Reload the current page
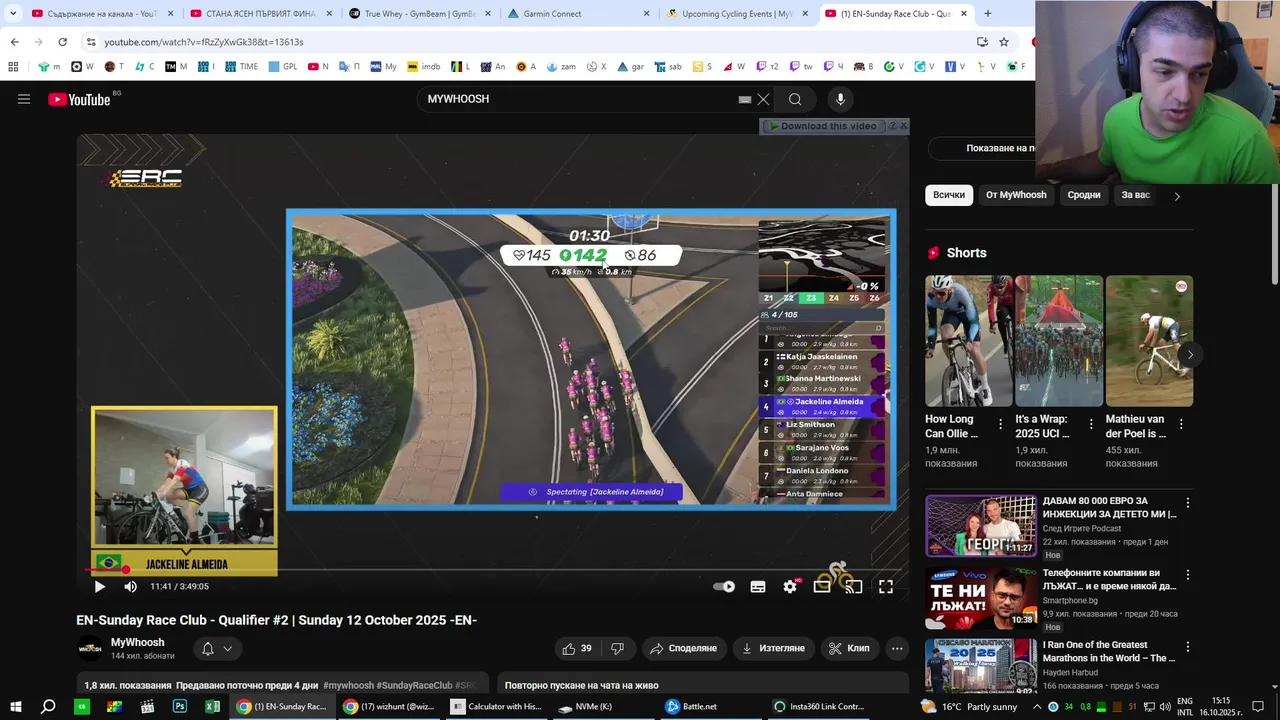The height and width of the screenshot is (720, 1280). [x=62, y=42]
